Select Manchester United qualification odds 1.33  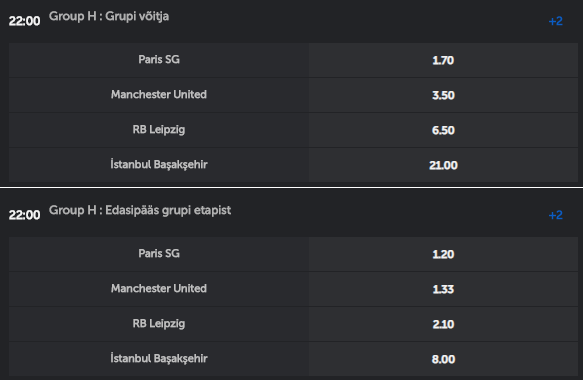(x=443, y=289)
